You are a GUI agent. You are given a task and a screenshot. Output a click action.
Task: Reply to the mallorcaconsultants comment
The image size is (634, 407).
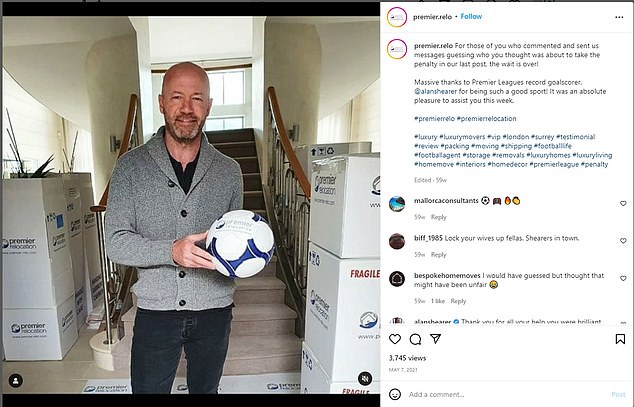[x=439, y=217]
